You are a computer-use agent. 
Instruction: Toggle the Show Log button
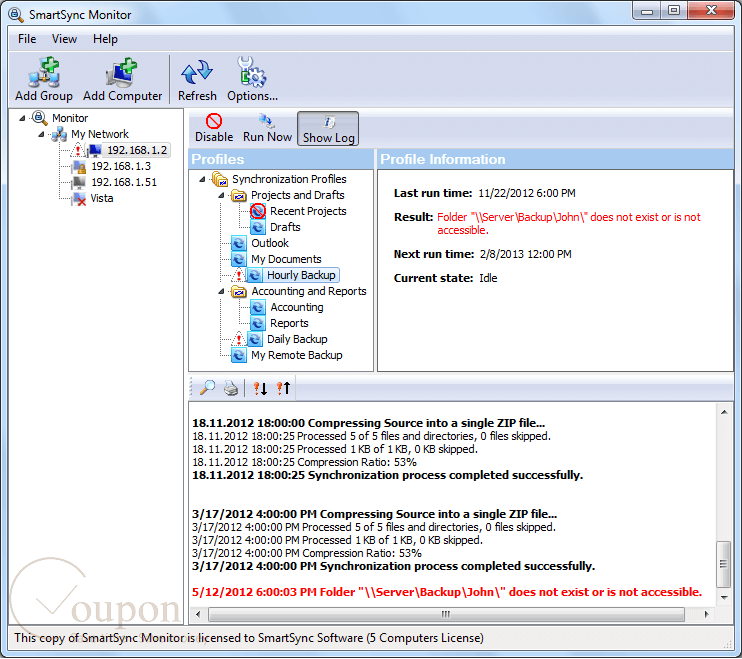pos(328,129)
